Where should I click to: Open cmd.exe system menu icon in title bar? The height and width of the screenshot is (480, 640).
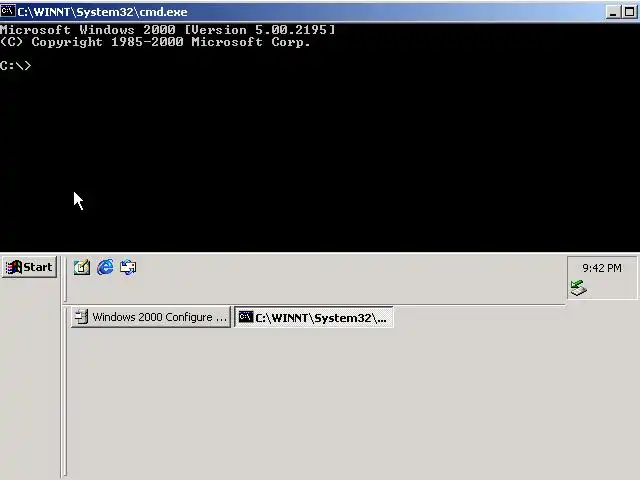(8, 11)
